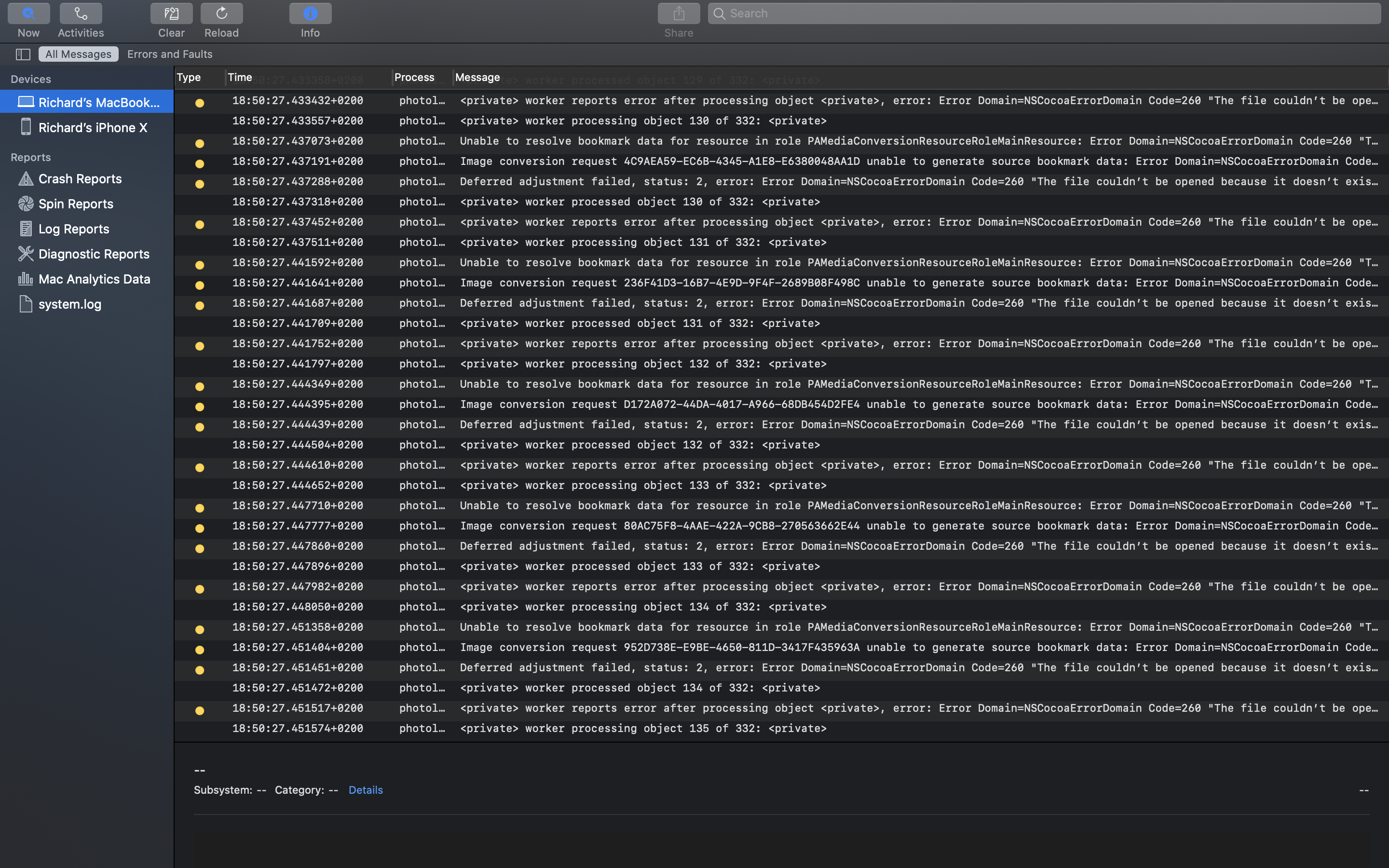
Task: Open Spin Reports in sidebar
Action: click(x=75, y=204)
